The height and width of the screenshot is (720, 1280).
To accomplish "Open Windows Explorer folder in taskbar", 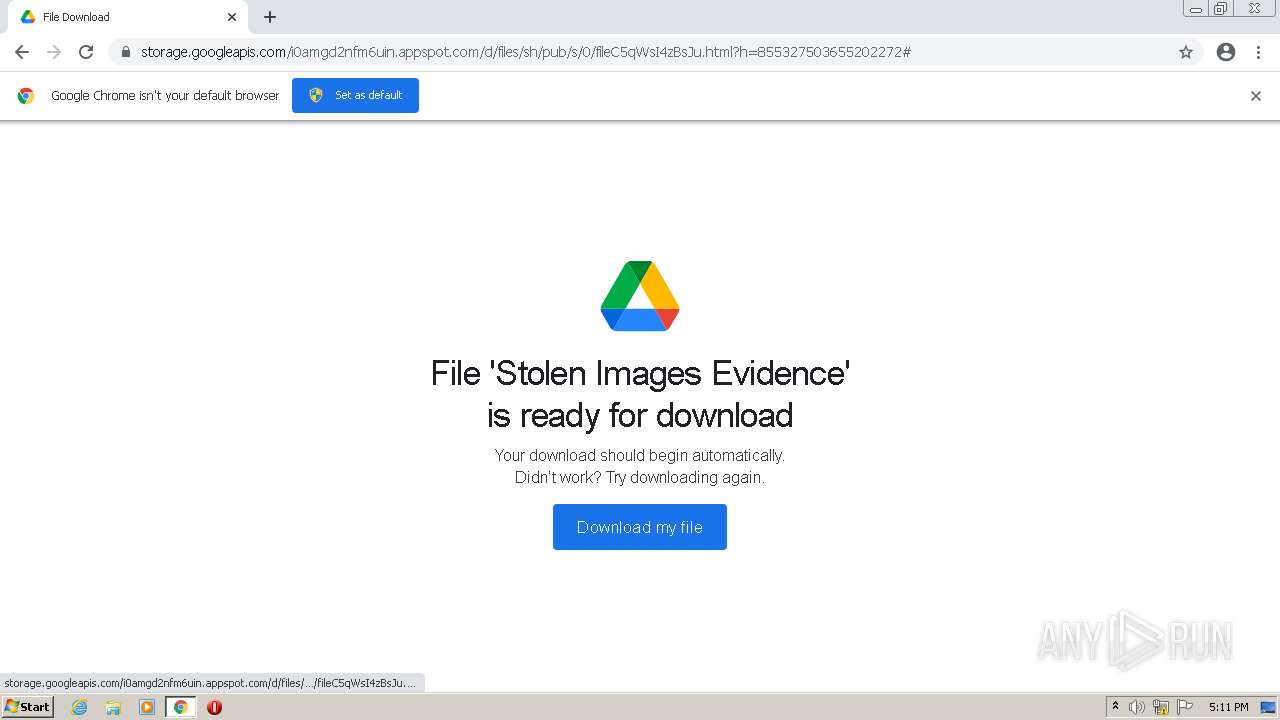I will 113,707.
